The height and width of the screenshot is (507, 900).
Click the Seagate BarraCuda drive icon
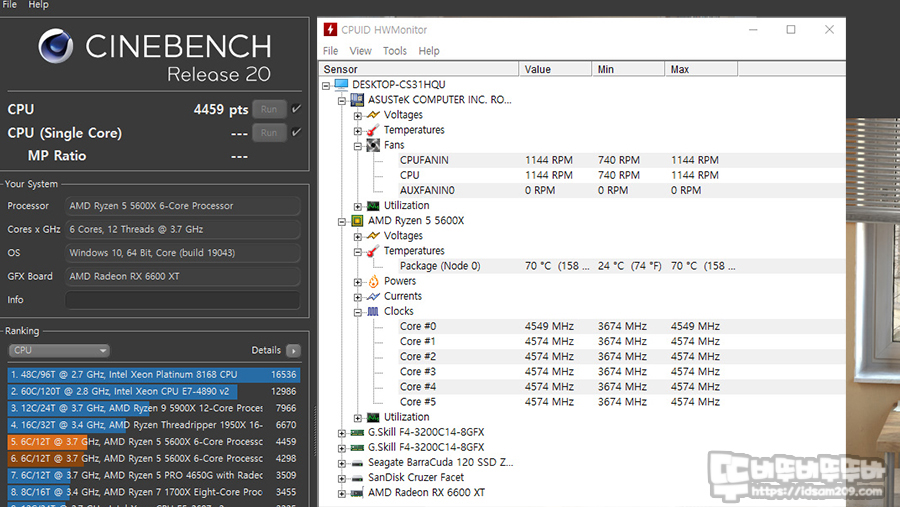click(357, 463)
